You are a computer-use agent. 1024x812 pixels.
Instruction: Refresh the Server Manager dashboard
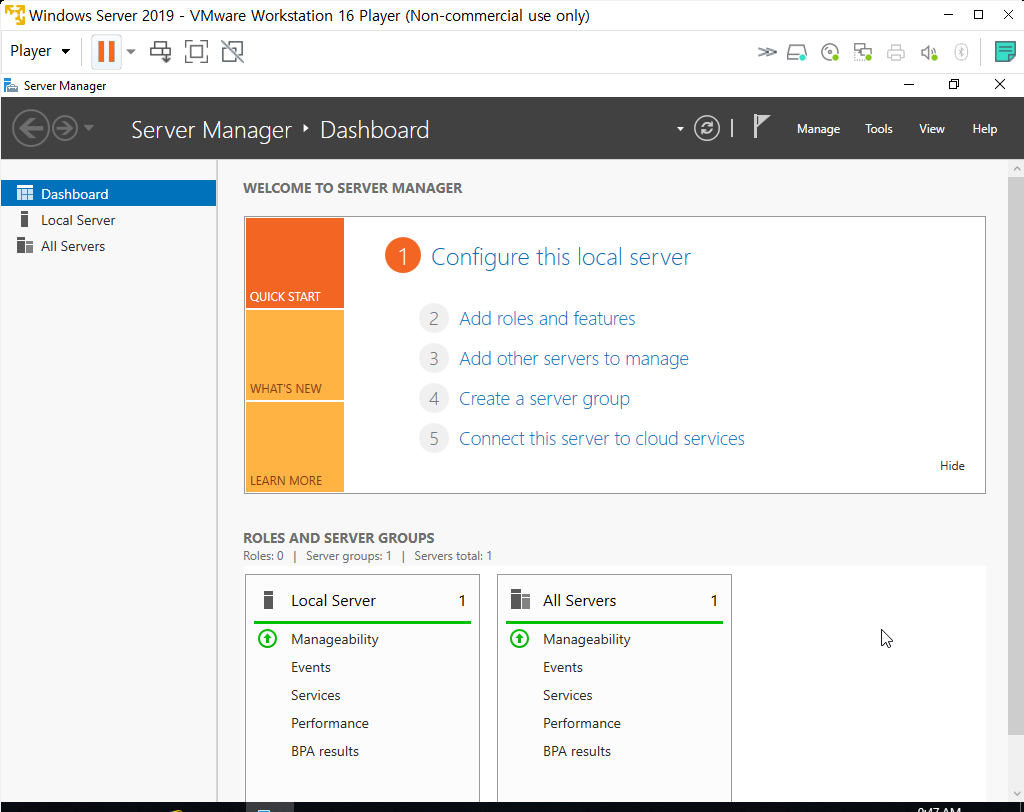click(707, 128)
